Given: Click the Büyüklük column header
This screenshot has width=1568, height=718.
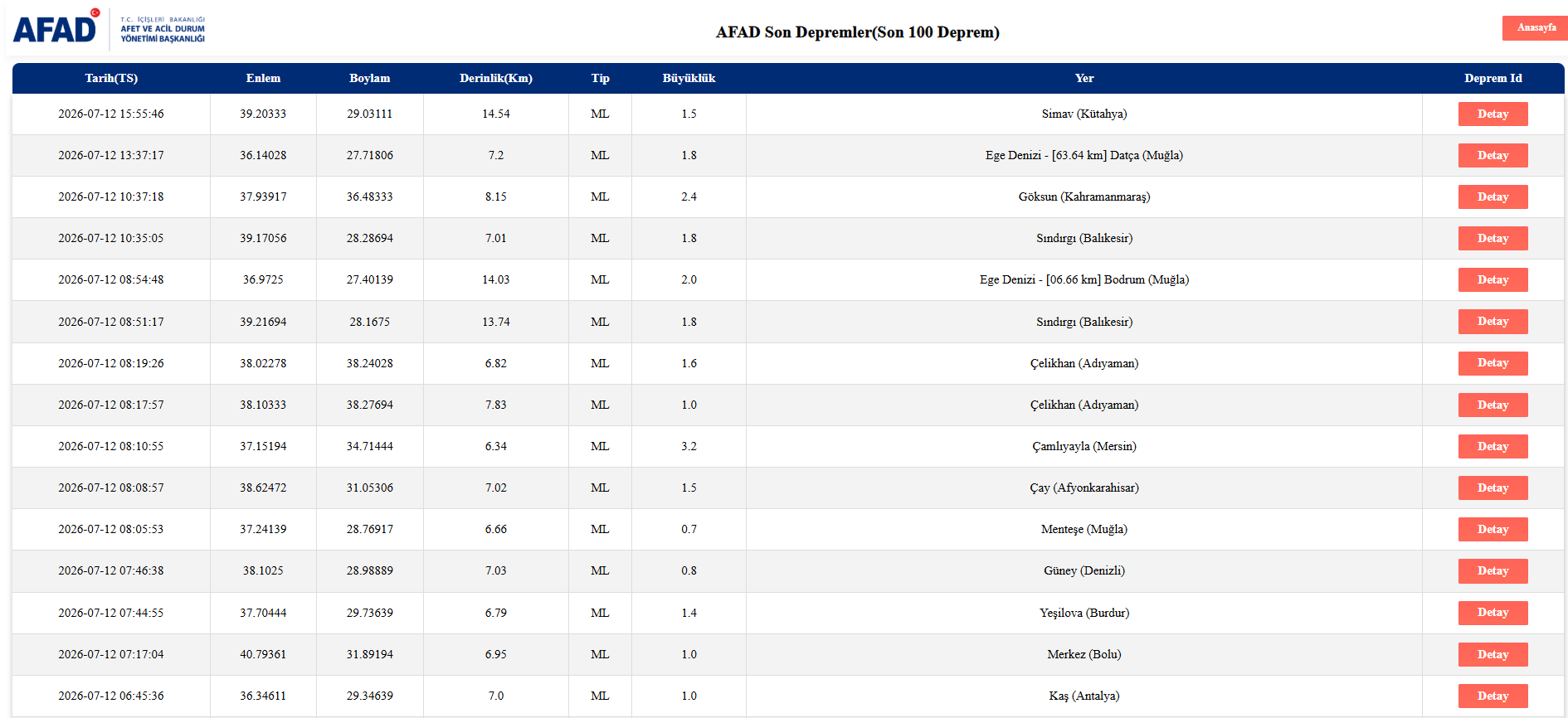Looking at the screenshot, I should coord(689,78).
